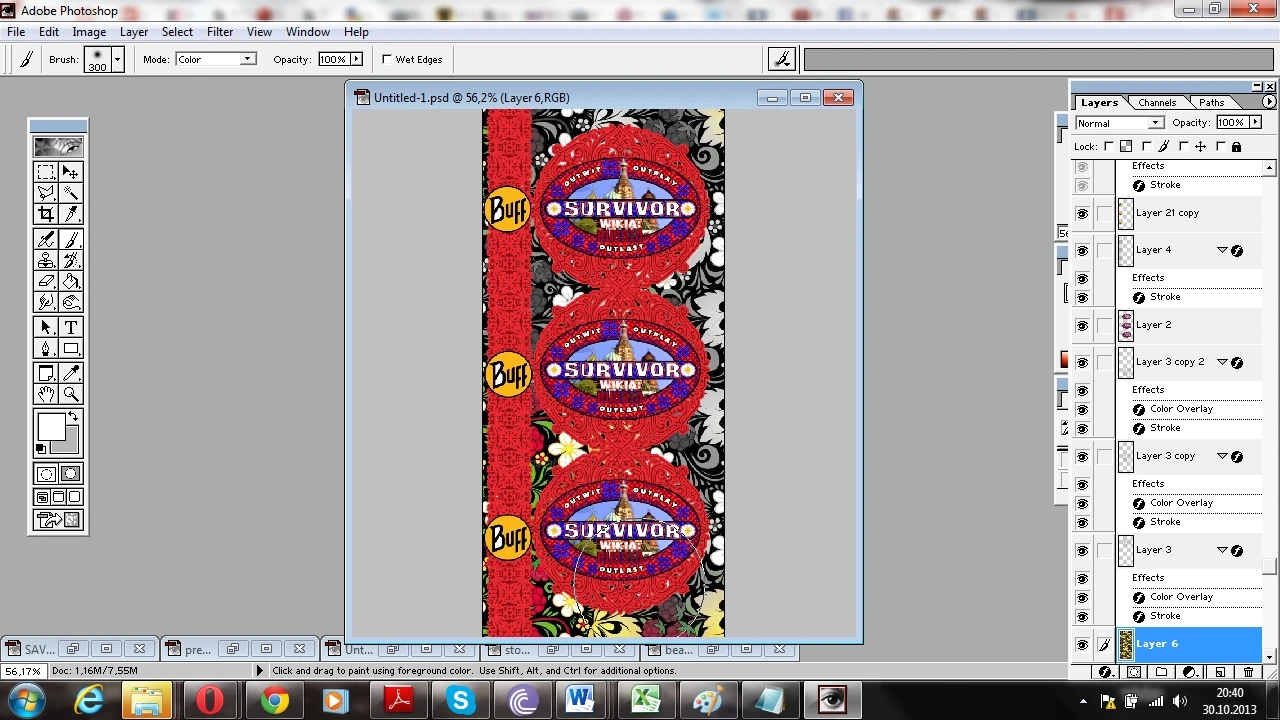Select the Slice tool
Screen dimensions: 1280x720
(71, 214)
